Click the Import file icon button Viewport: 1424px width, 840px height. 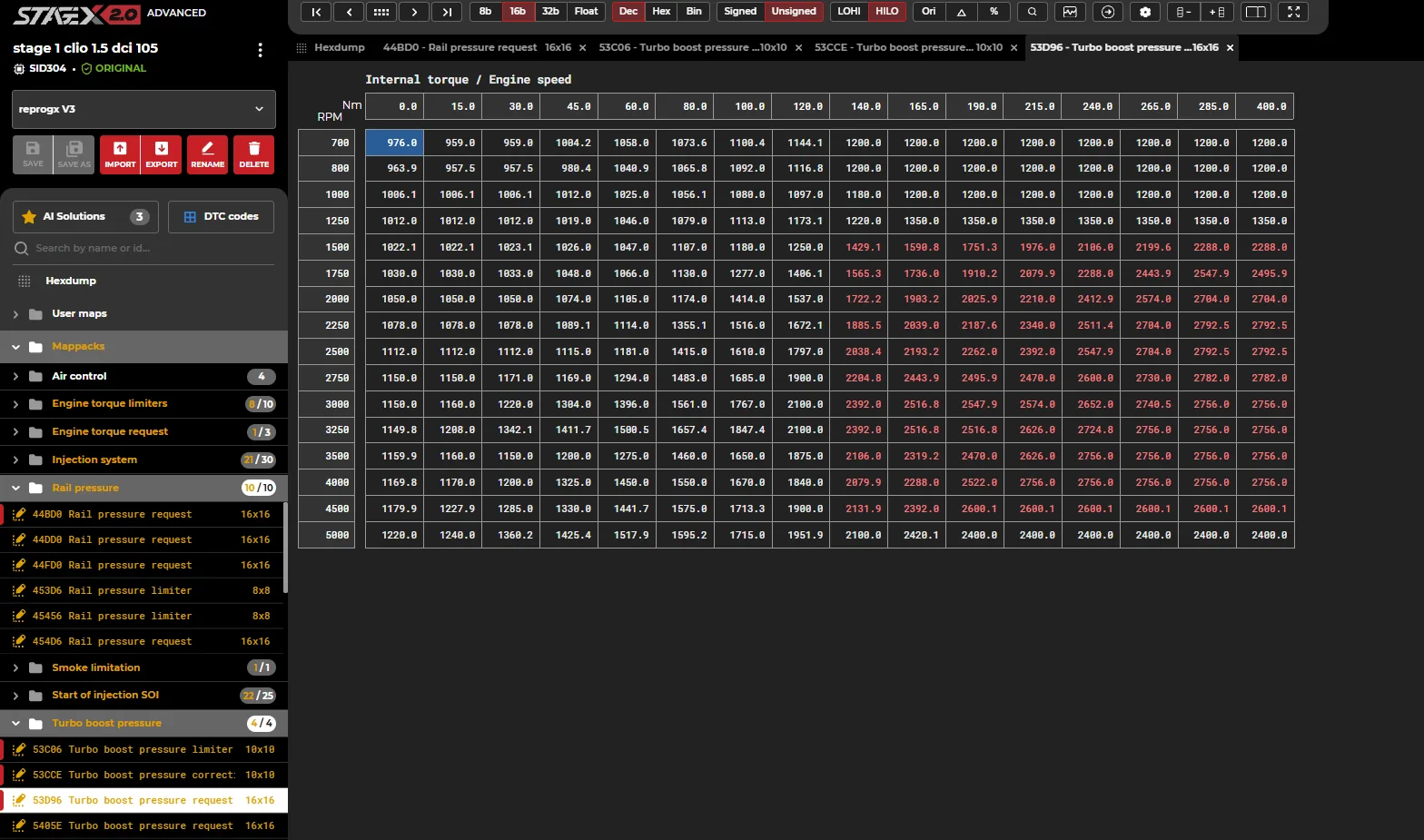click(x=120, y=154)
